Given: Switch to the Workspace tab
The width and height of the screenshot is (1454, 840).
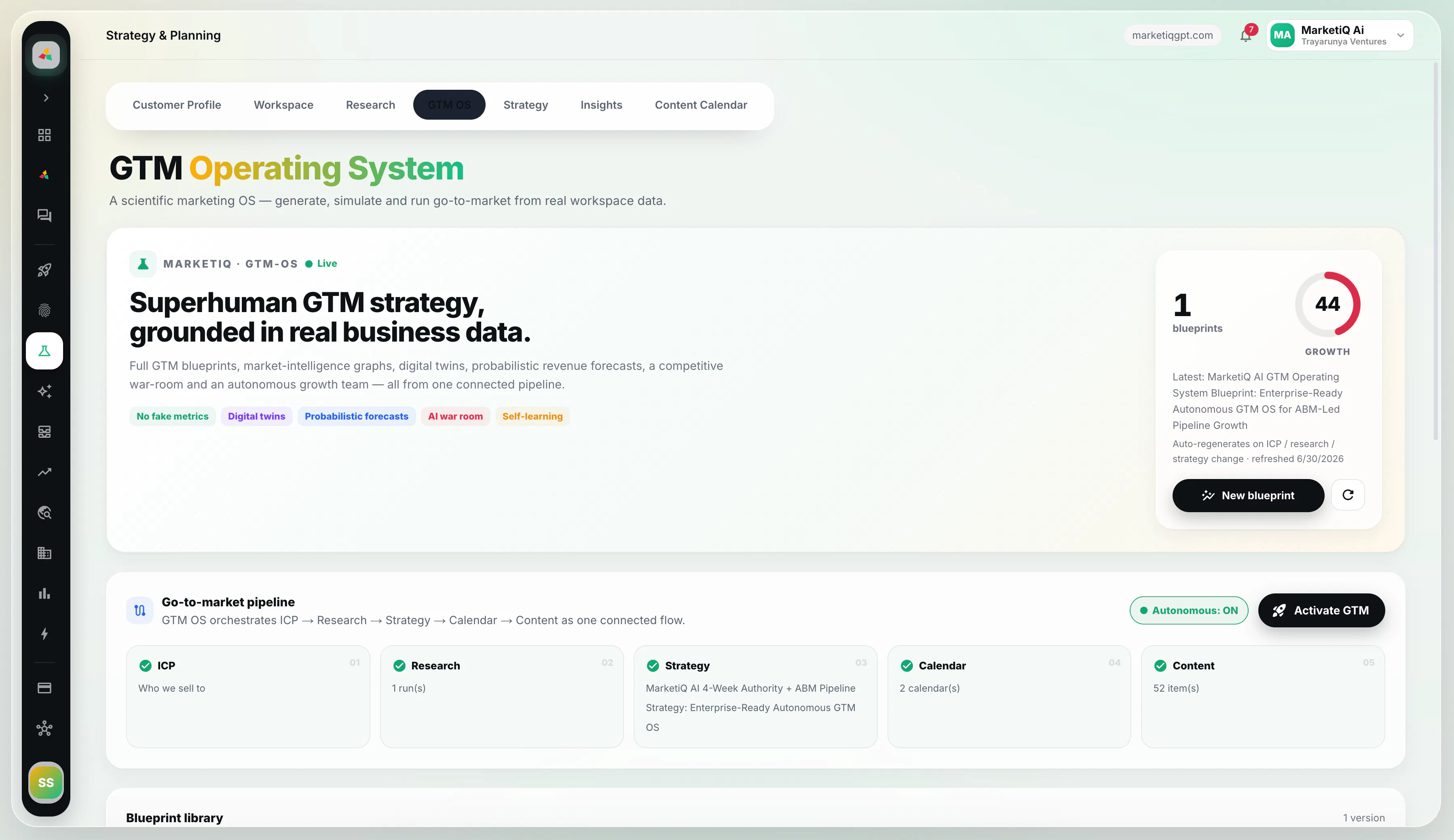Looking at the screenshot, I should point(283,105).
